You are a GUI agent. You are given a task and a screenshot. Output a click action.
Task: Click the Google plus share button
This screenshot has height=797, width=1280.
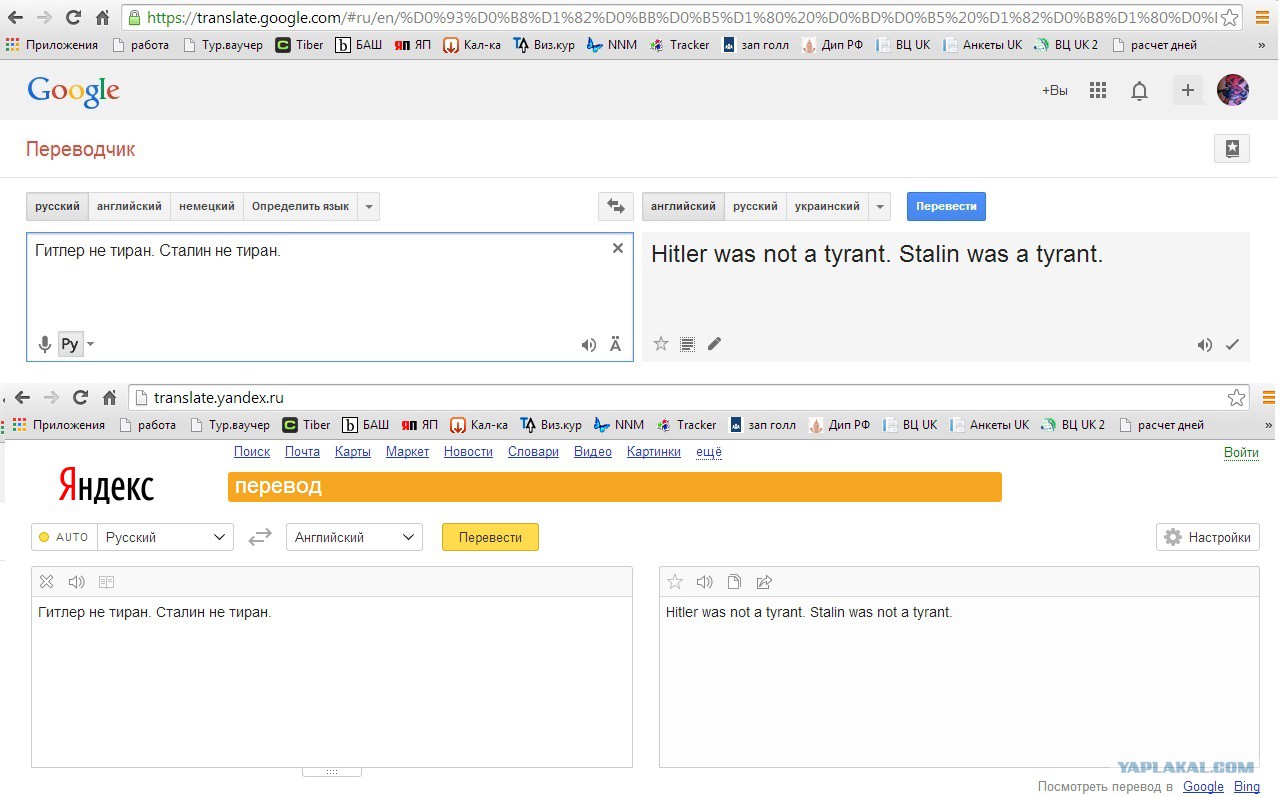pyautogui.click(x=1188, y=90)
